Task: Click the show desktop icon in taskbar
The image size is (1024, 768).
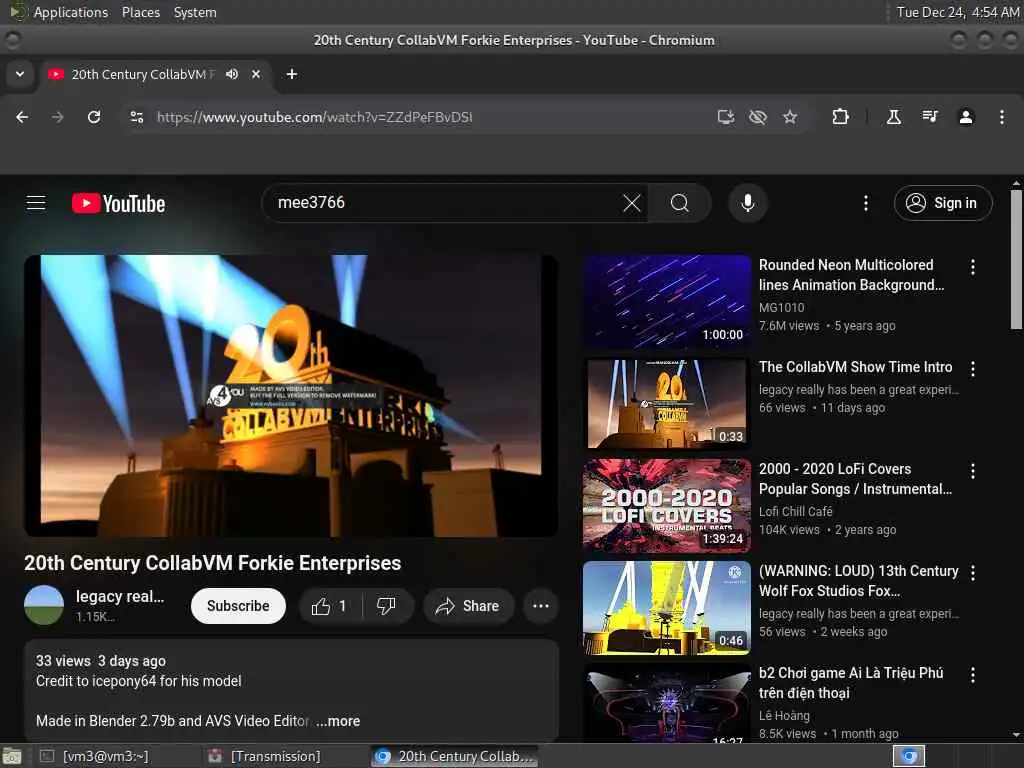Action: [11, 756]
